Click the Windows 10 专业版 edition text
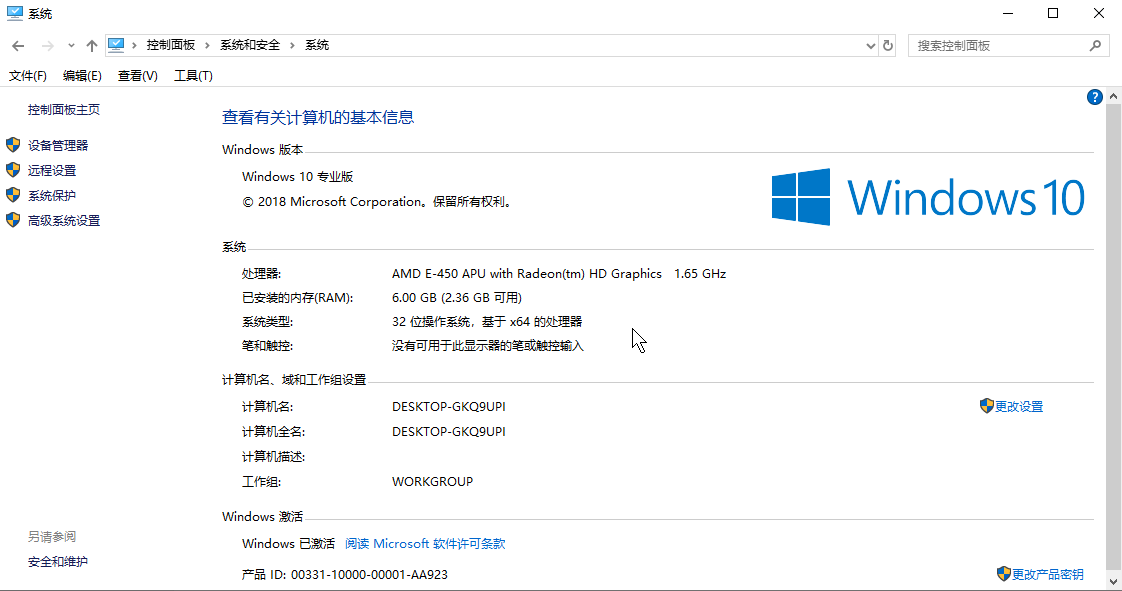Viewport: 1122px width, 591px height. pos(298,177)
